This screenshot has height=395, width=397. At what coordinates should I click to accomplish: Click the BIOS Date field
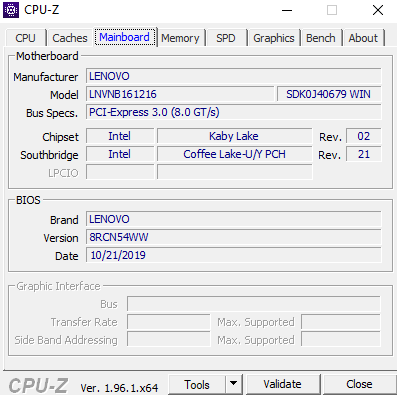pyautogui.click(x=234, y=255)
